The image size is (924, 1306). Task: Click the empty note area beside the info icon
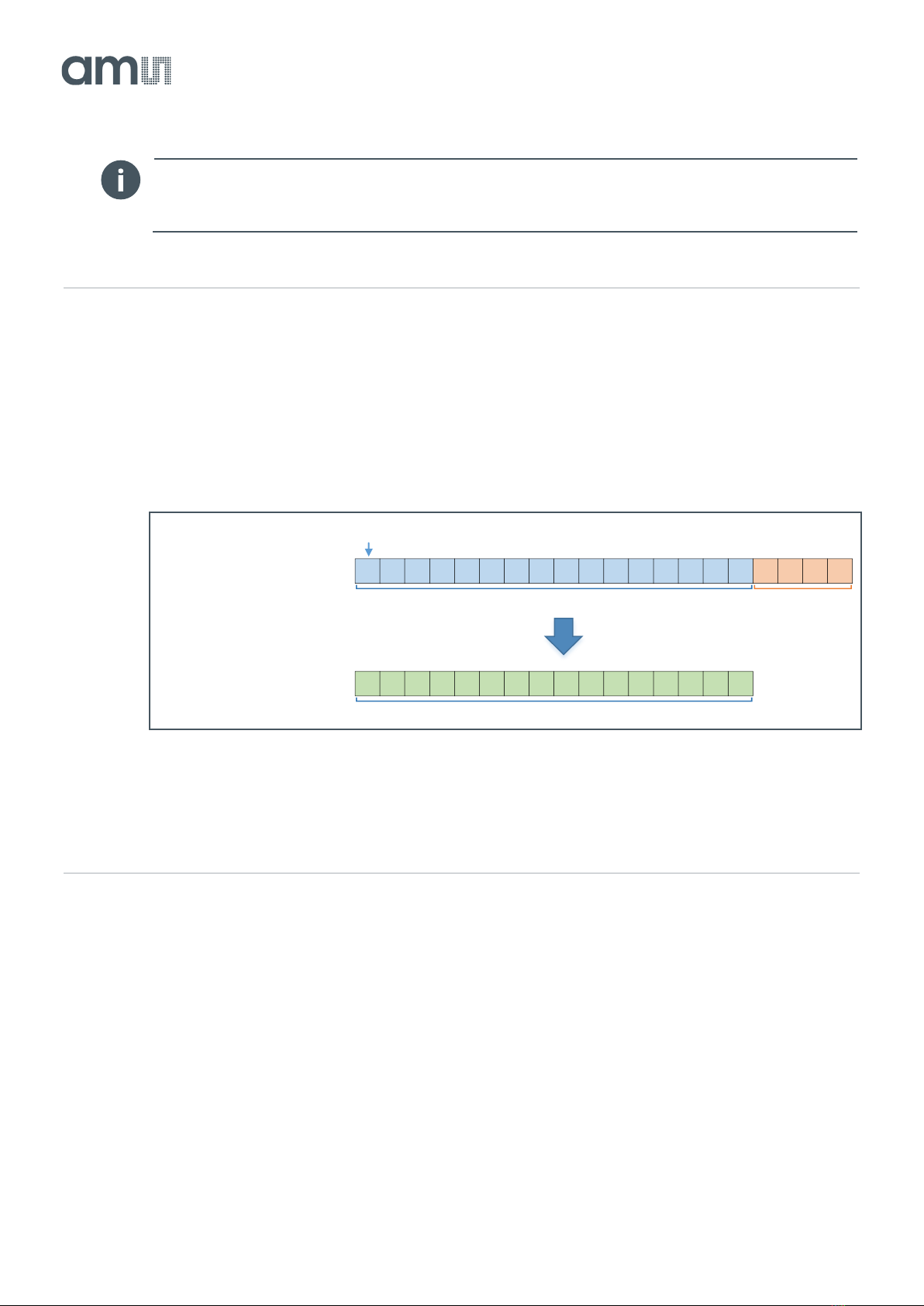coord(505,195)
